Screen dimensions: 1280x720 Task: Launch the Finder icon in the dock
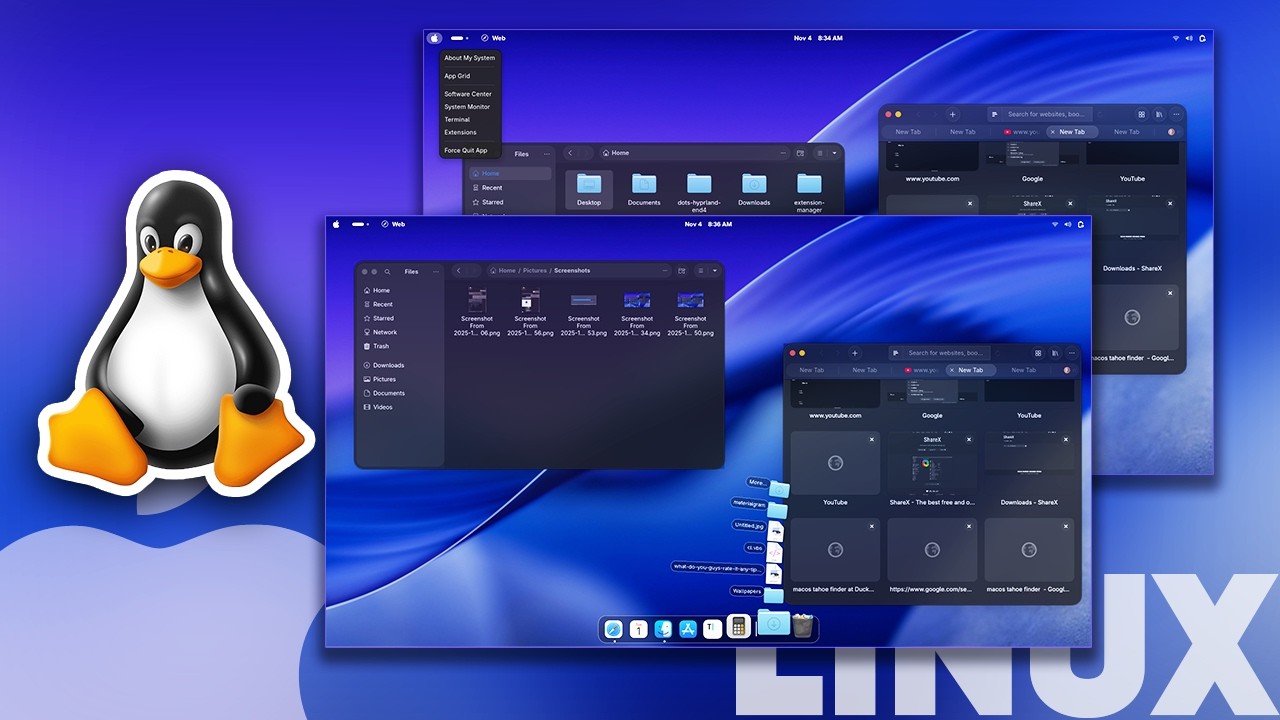click(663, 629)
